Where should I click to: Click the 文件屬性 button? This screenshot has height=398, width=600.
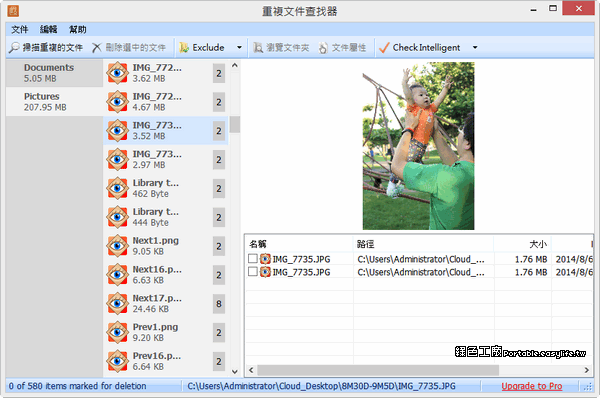[x=342, y=47]
